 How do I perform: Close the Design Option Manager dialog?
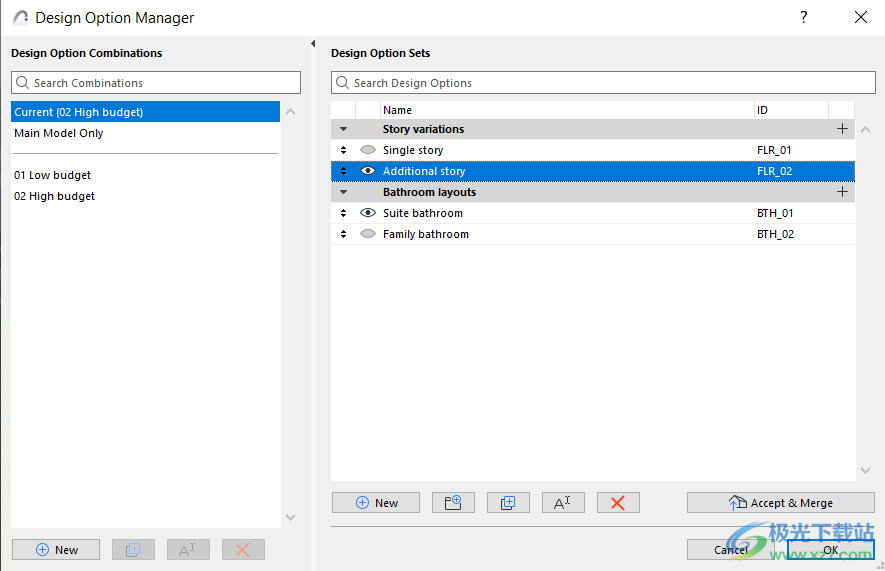861,17
